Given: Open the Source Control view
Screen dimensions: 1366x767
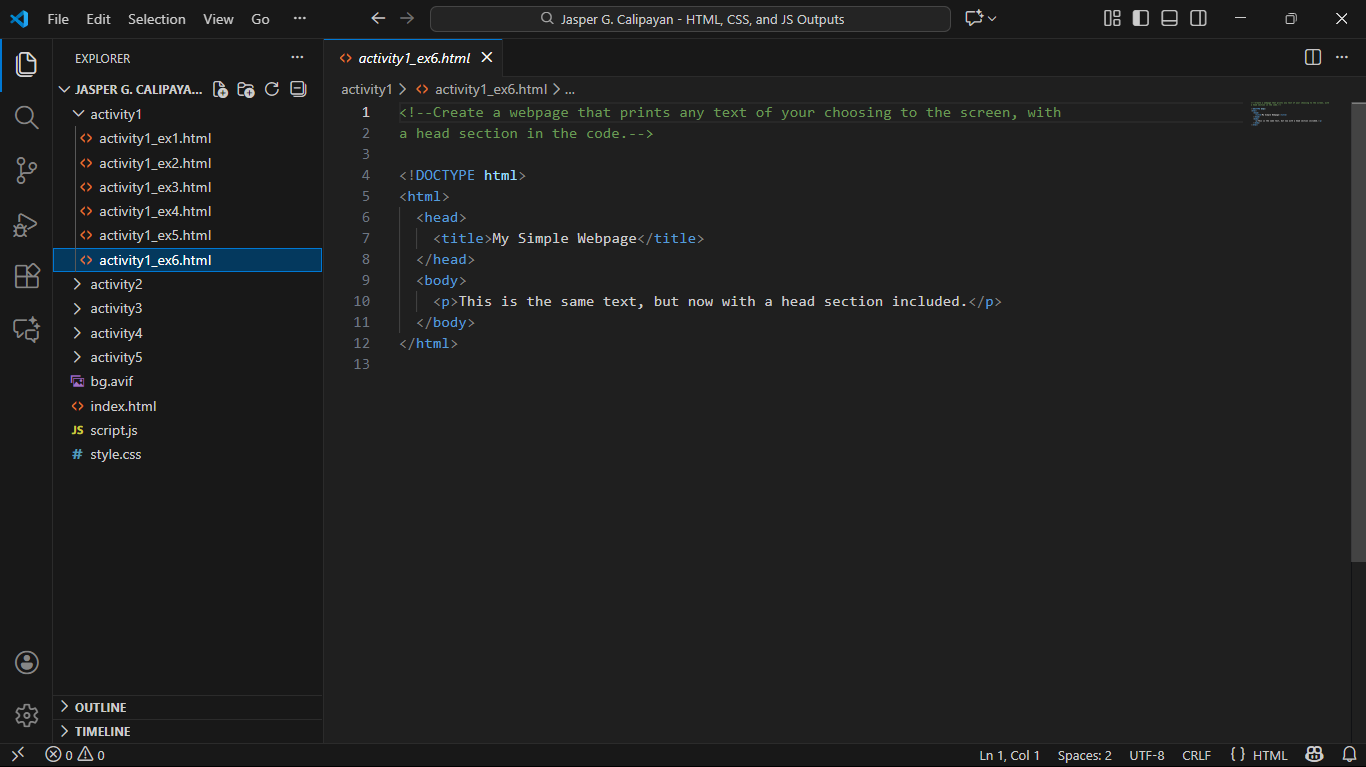Looking at the screenshot, I should pos(26,171).
